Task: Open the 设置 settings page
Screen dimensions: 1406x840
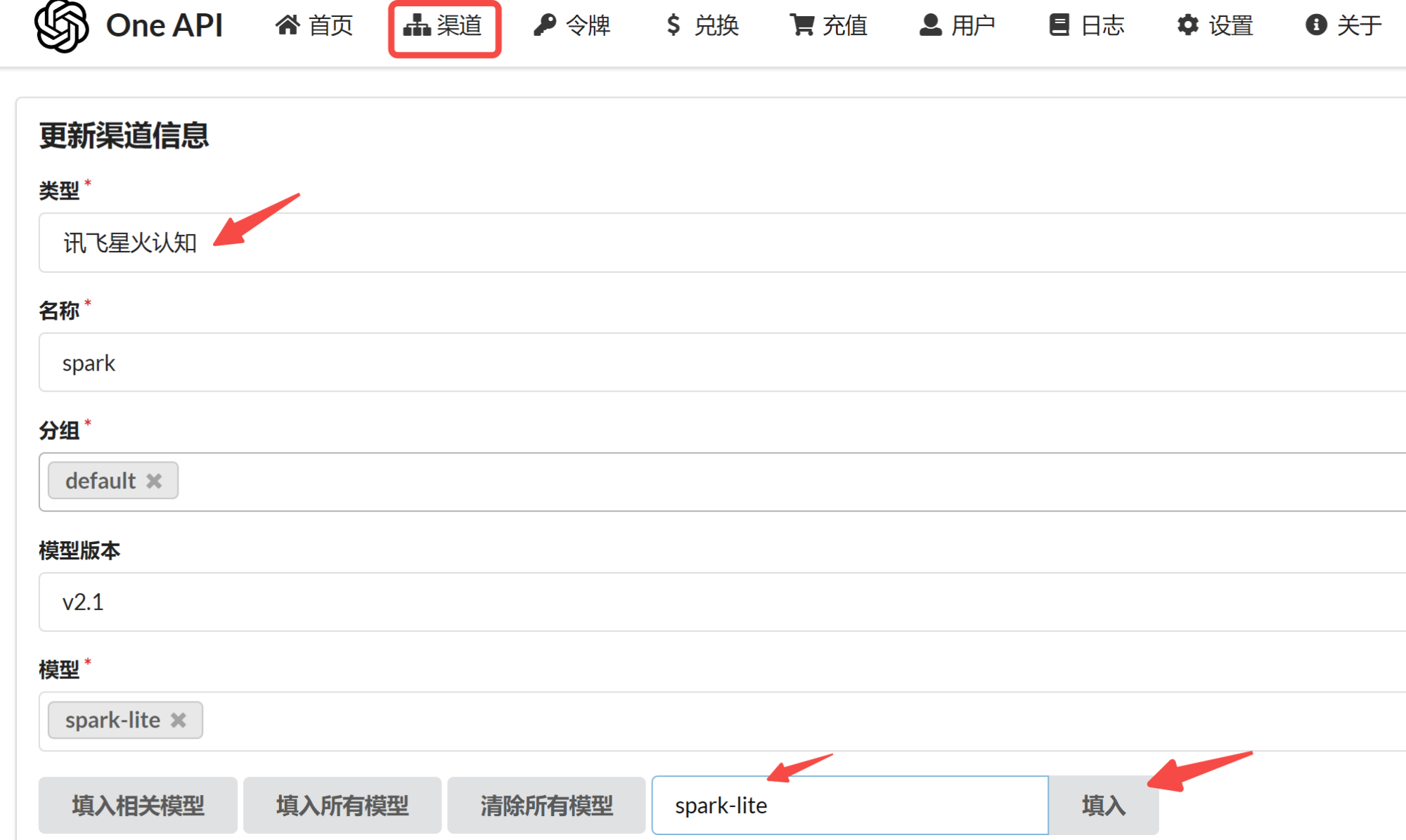Action: coord(1215,26)
